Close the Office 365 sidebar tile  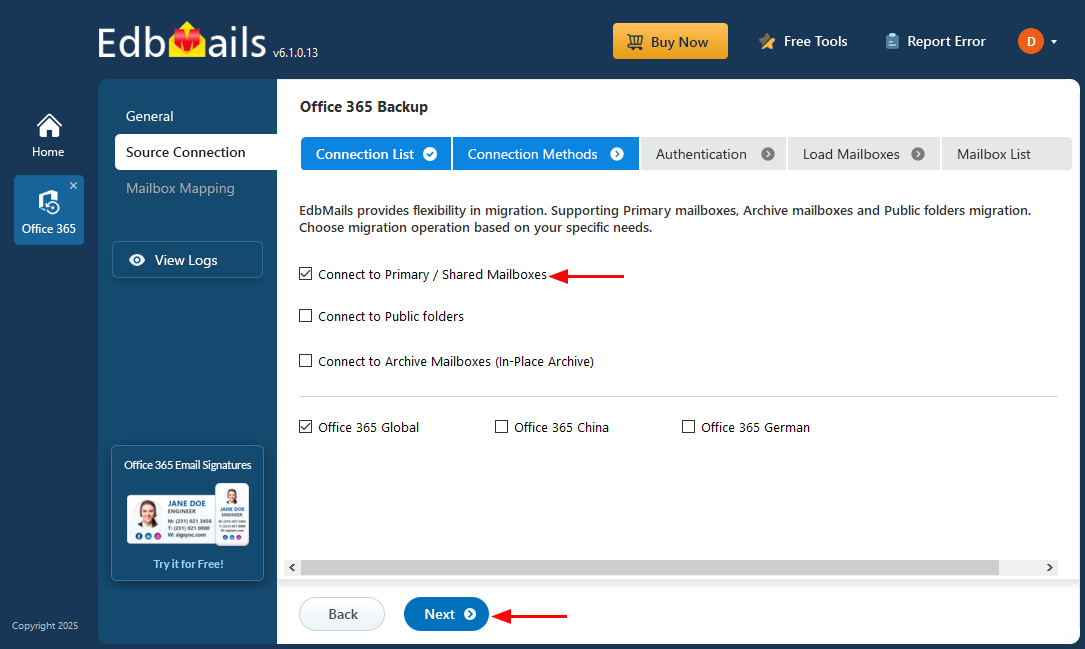tap(73, 185)
